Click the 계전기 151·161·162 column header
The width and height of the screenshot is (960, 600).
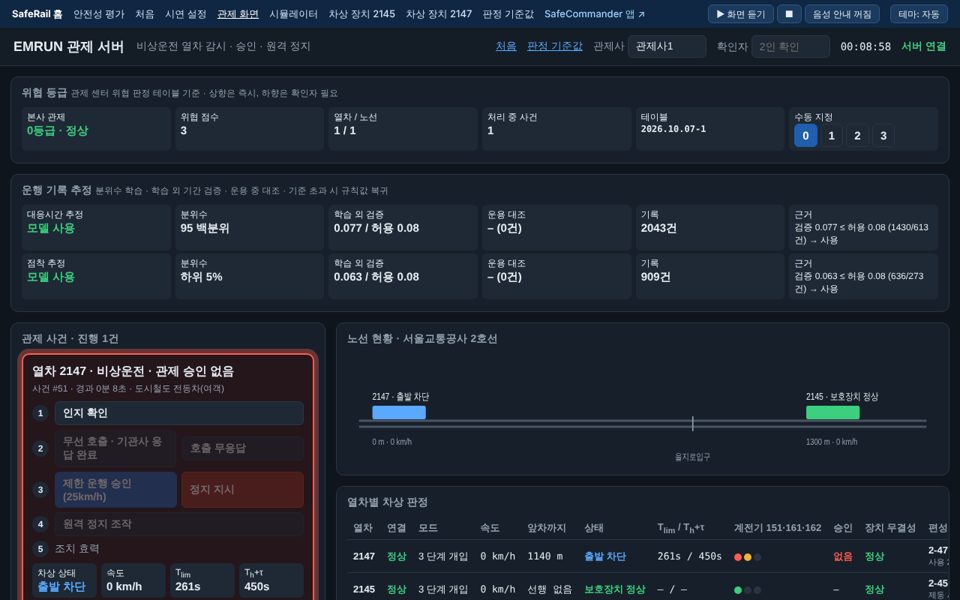[778, 527]
